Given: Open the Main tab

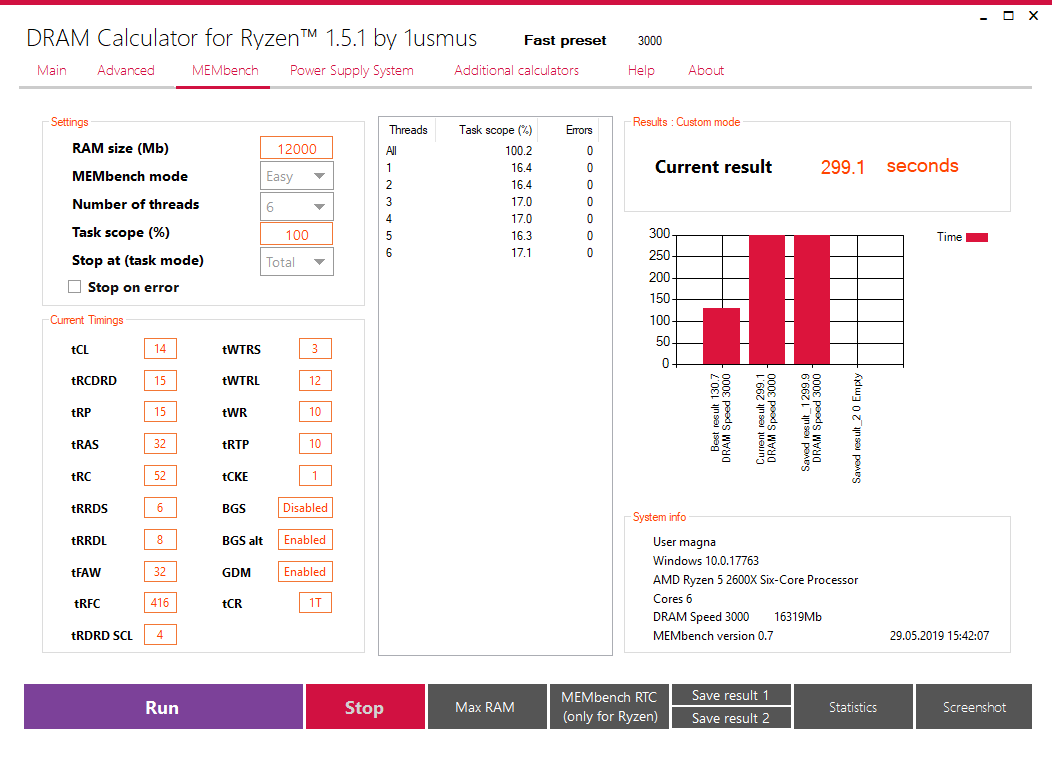Looking at the screenshot, I should click(52, 70).
